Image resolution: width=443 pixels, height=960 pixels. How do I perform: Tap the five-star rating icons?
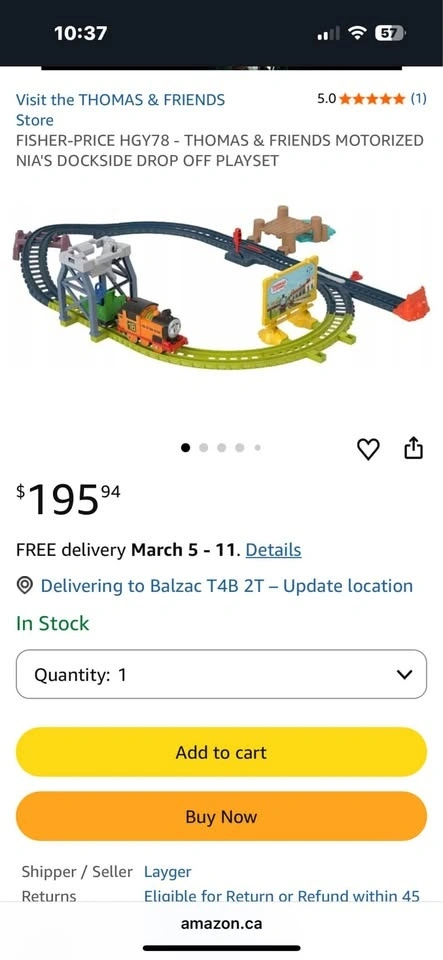click(372, 99)
